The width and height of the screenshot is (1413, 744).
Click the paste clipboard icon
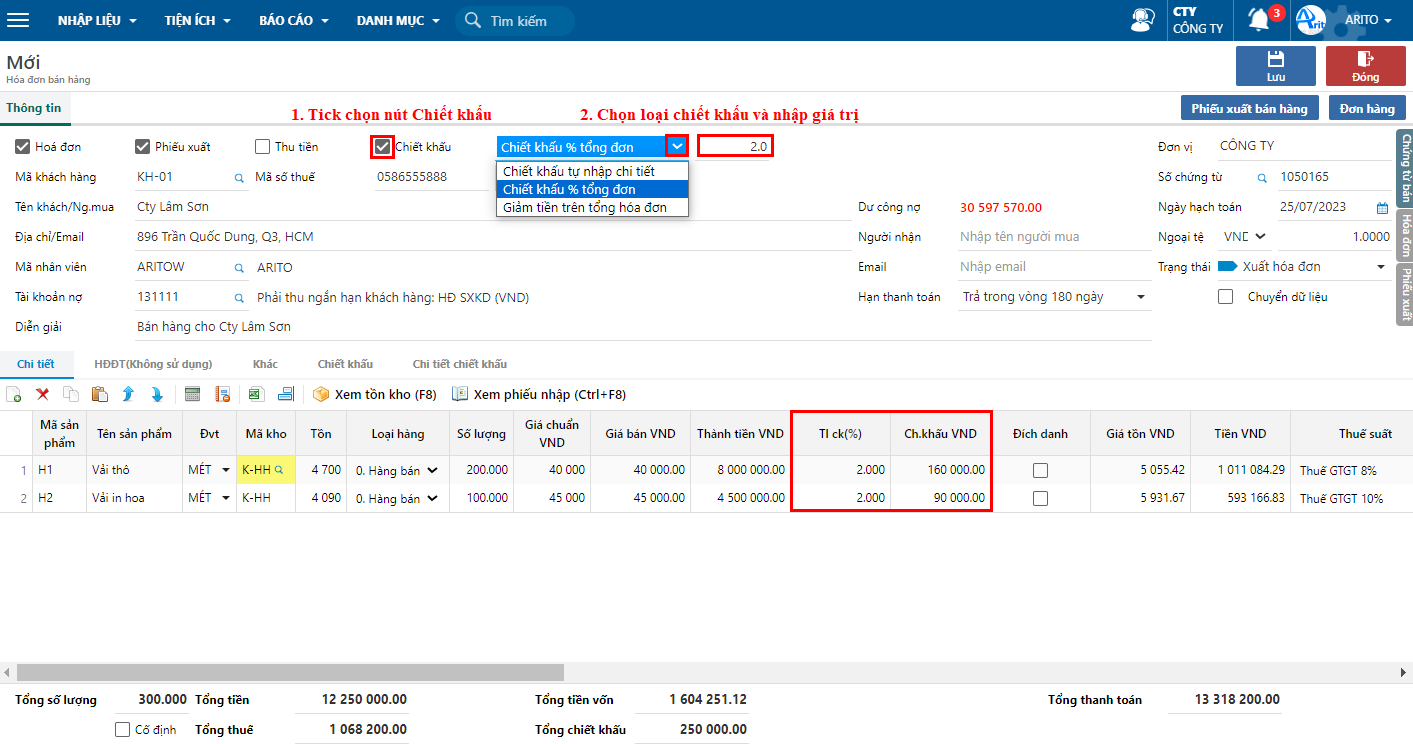tap(99, 394)
